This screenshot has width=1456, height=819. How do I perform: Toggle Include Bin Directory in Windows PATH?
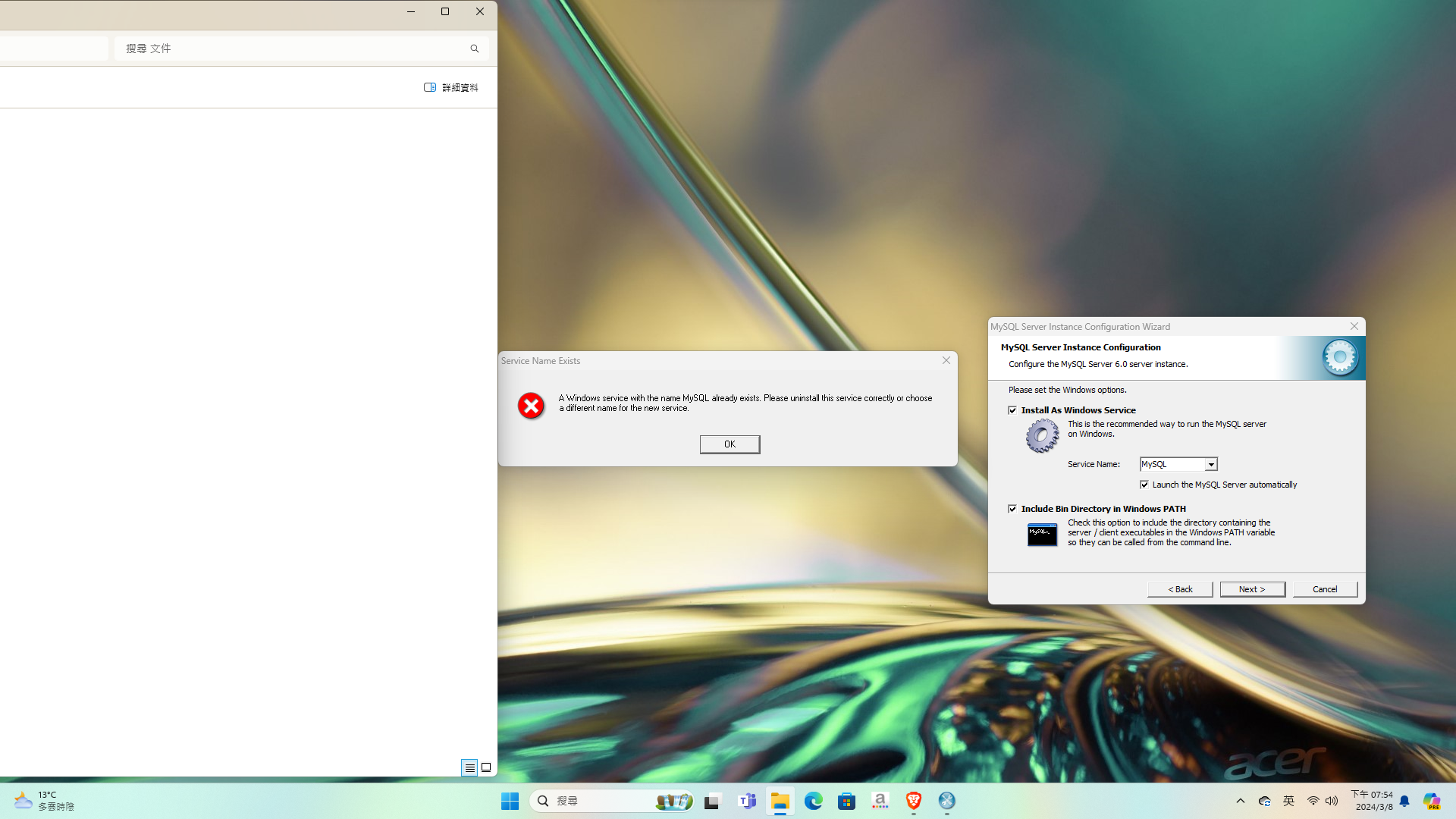click(x=1012, y=509)
